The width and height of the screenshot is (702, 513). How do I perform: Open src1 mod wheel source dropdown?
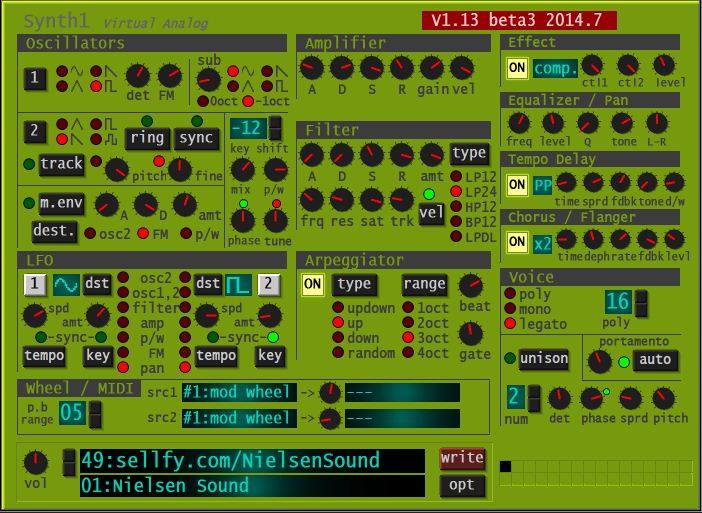[240, 392]
